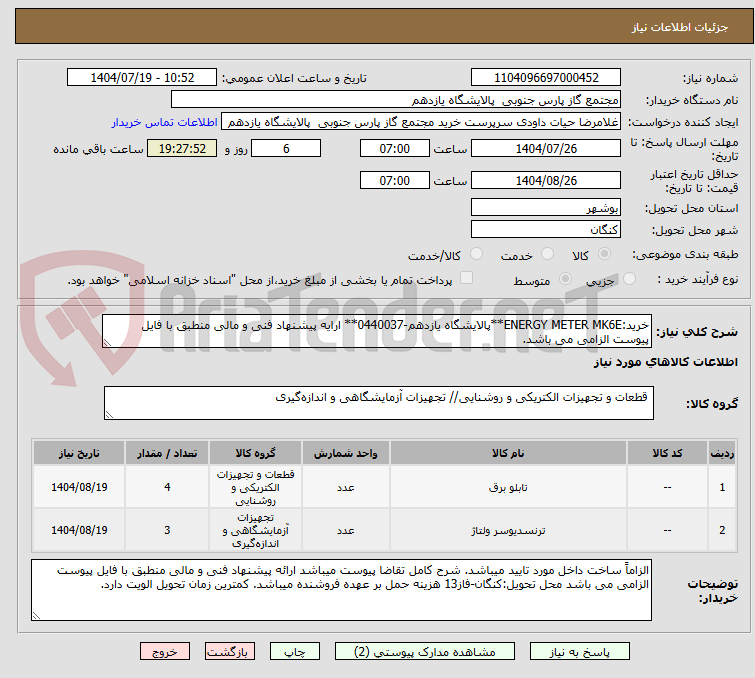Select the 'کالا/خدمت' radio button
Screen dimensions: 755x678
tap(476, 253)
